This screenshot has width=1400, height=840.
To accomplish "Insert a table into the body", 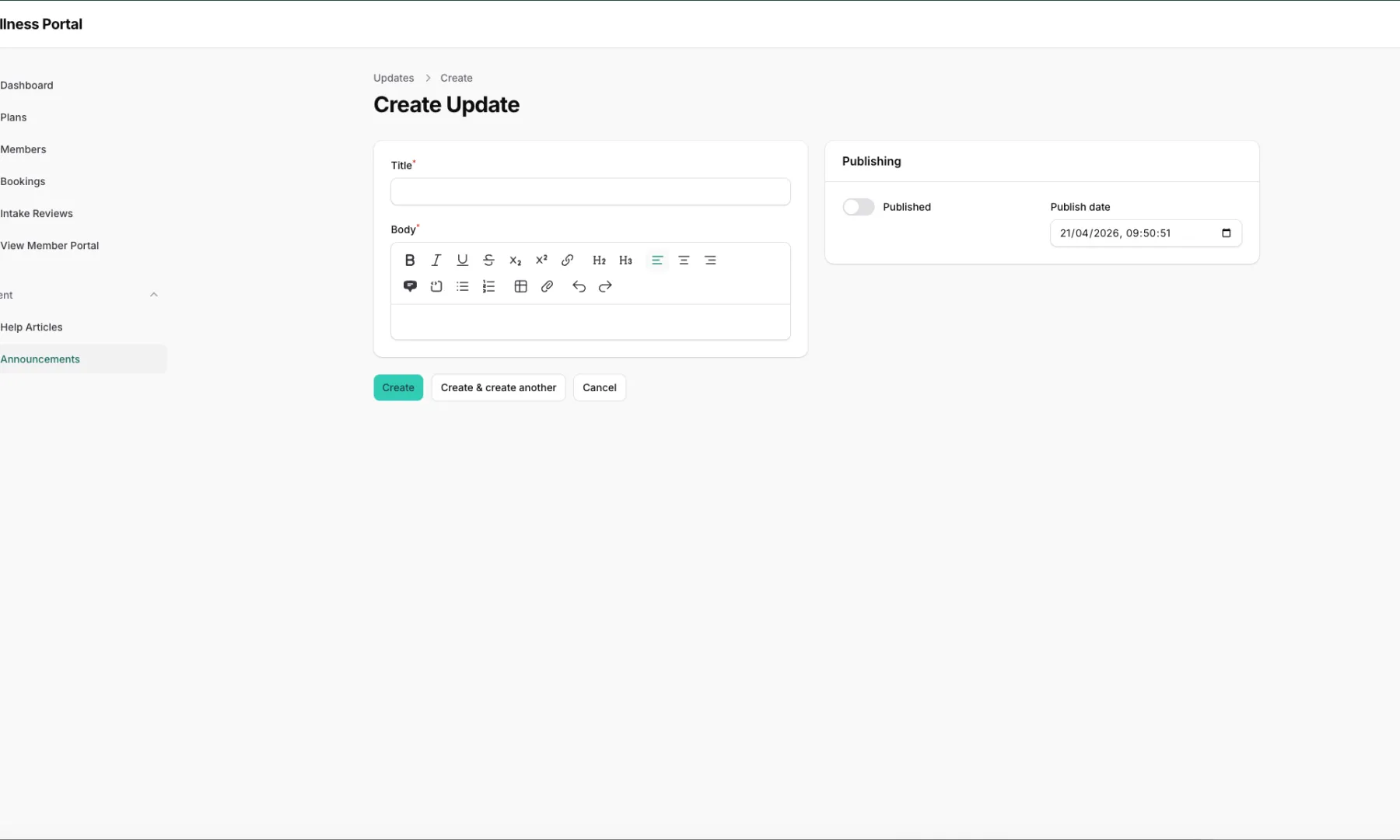I will [520, 286].
